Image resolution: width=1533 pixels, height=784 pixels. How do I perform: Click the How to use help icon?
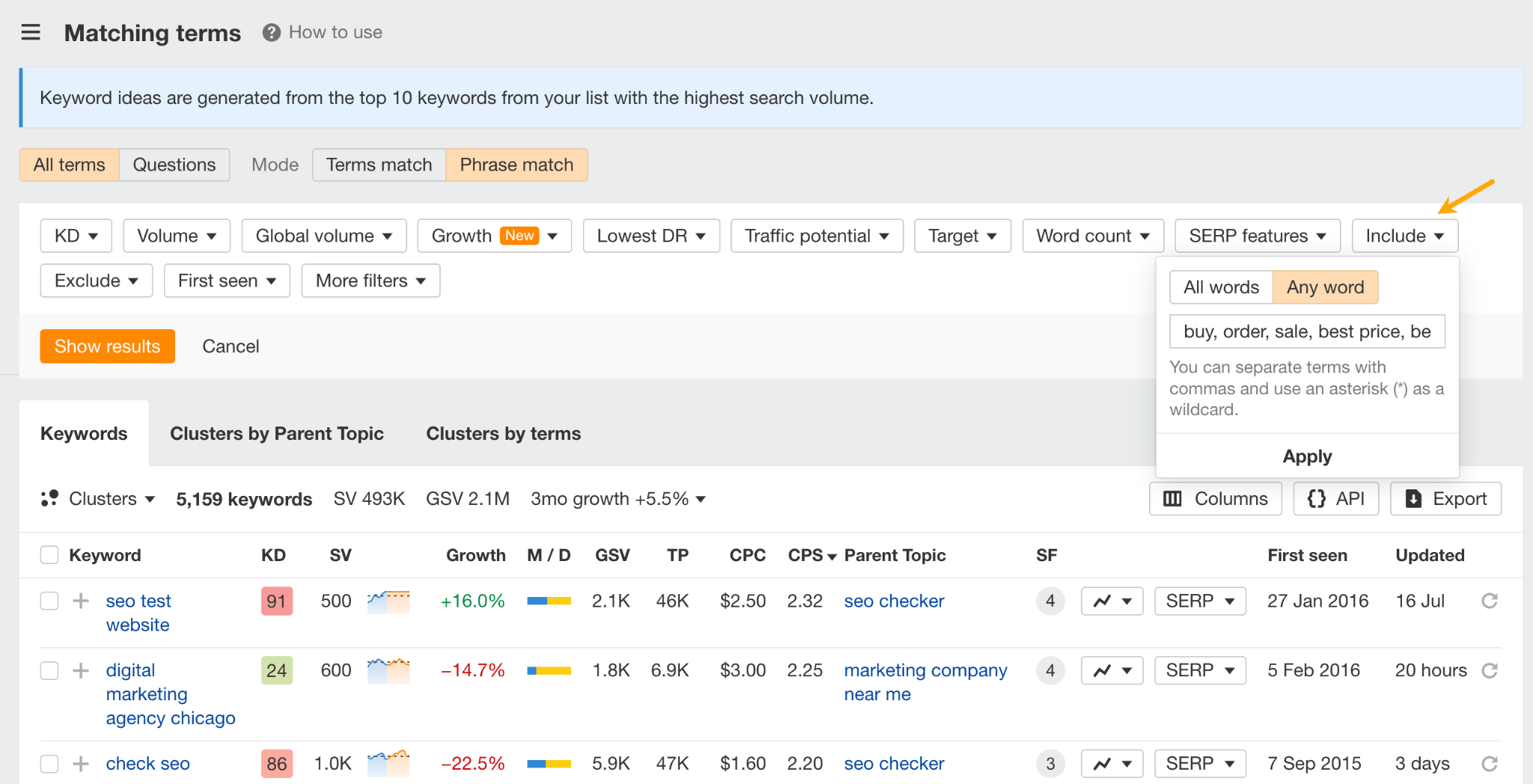271,33
